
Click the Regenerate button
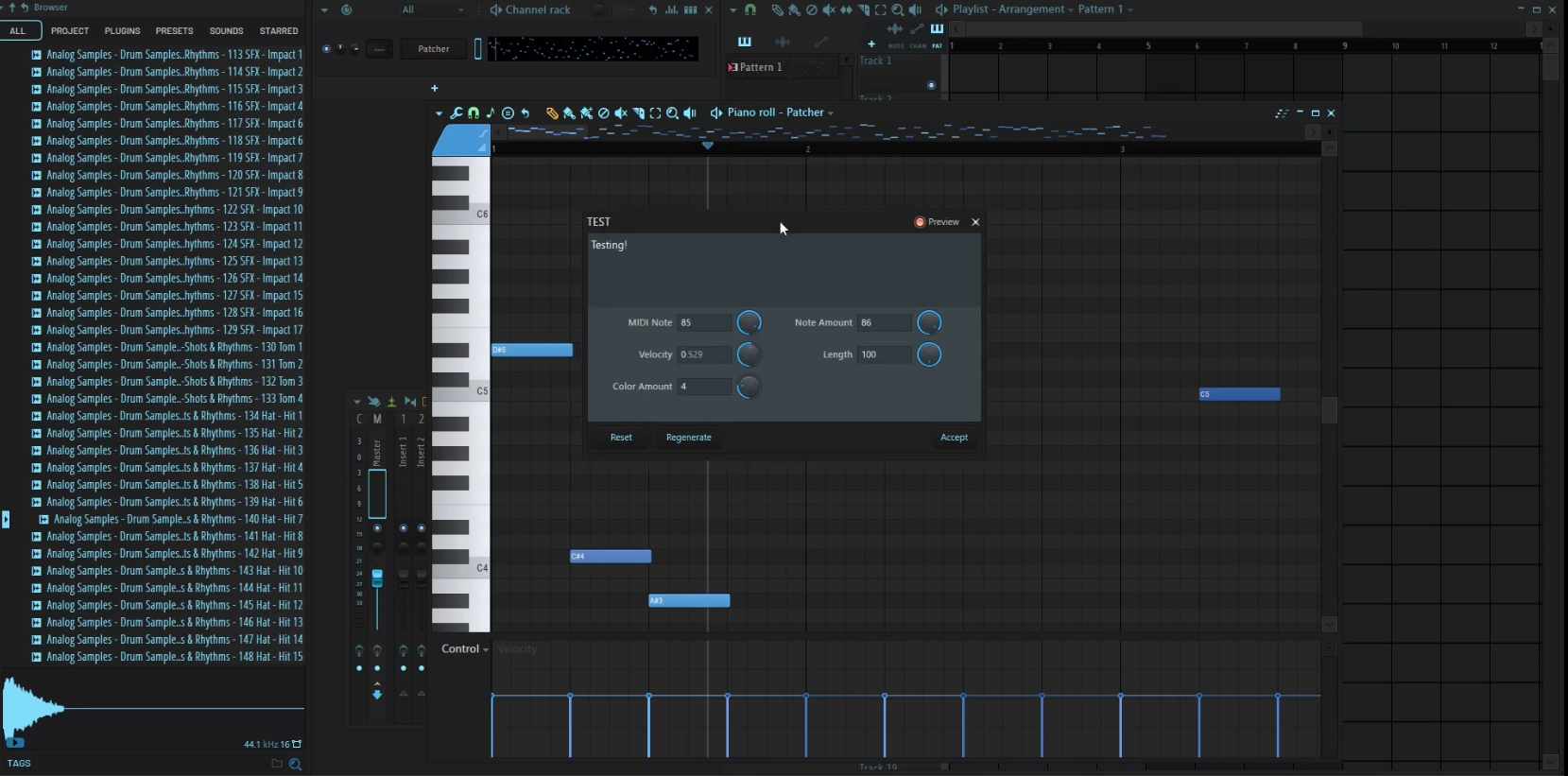(x=689, y=438)
